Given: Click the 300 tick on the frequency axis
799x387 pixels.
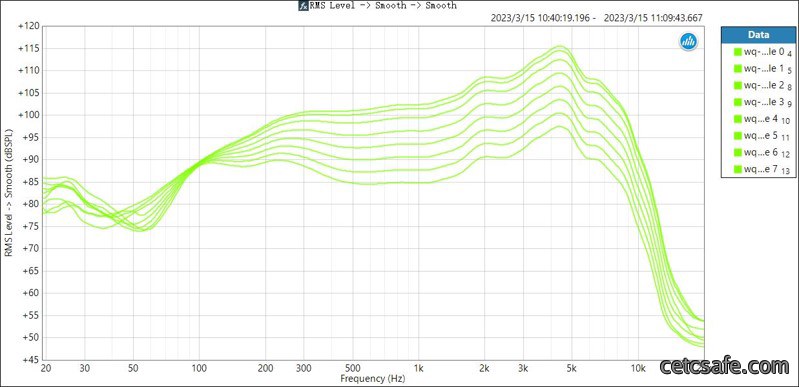Looking at the screenshot, I should pyautogui.click(x=303, y=368).
